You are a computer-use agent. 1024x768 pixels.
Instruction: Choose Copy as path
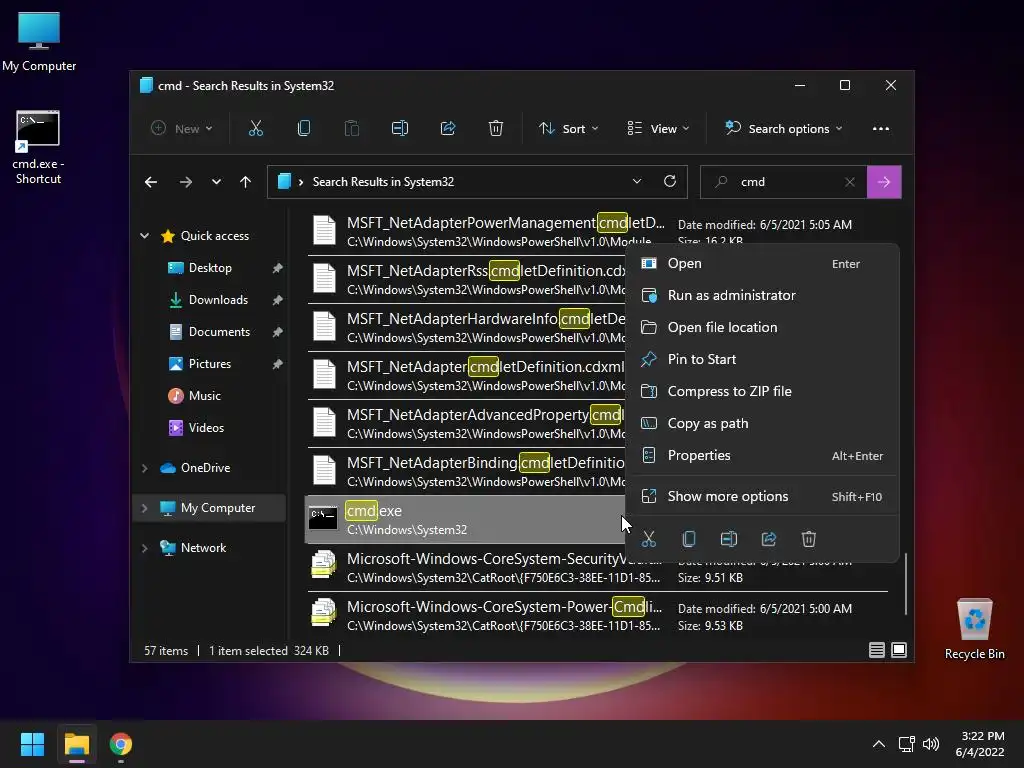[761, 424]
